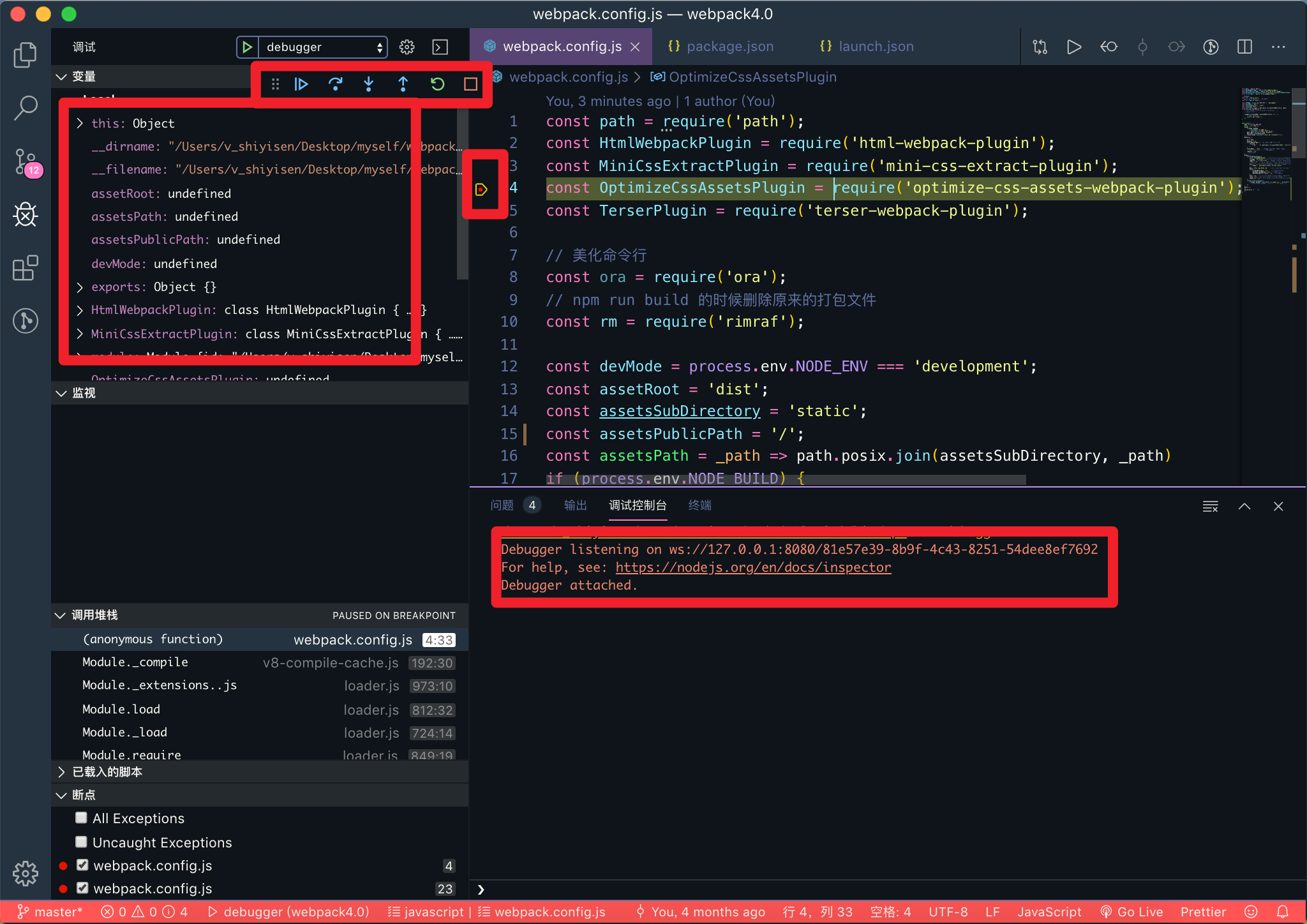Viewport: 1307px width, 924px height.
Task: Expand the this: Object variable
Action: coord(80,123)
